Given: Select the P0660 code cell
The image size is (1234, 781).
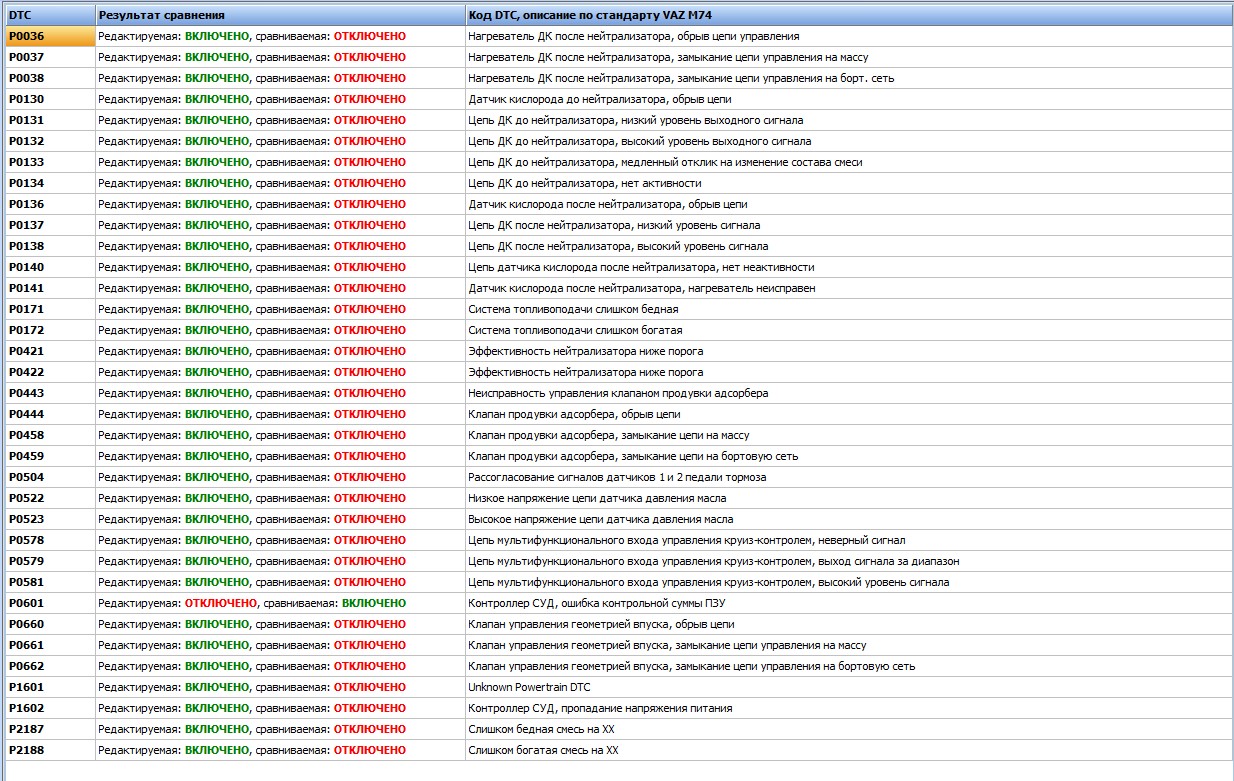Looking at the screenshot, I should click(x=50, y=624).
